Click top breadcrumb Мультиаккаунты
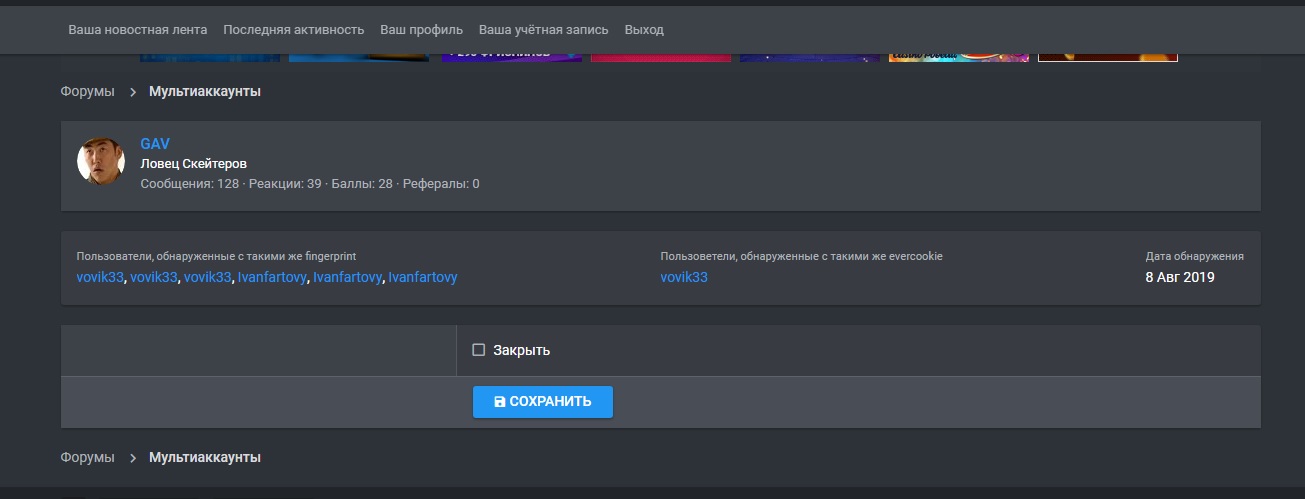This screenshot has height=499, width=1305. pos(205,91)
